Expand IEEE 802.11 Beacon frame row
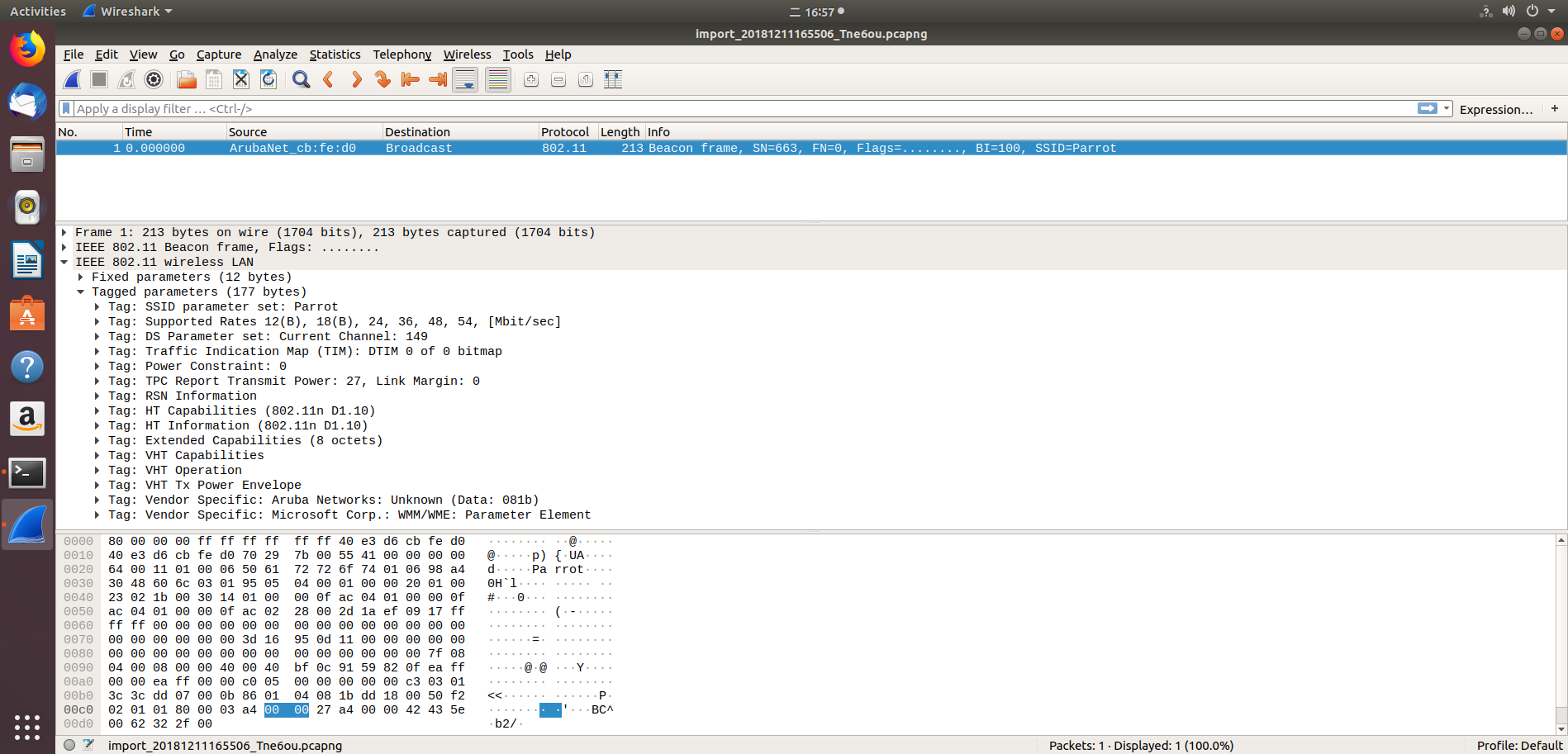The width and height of the screenshot is (1568, 754). [x=64, y=248]
